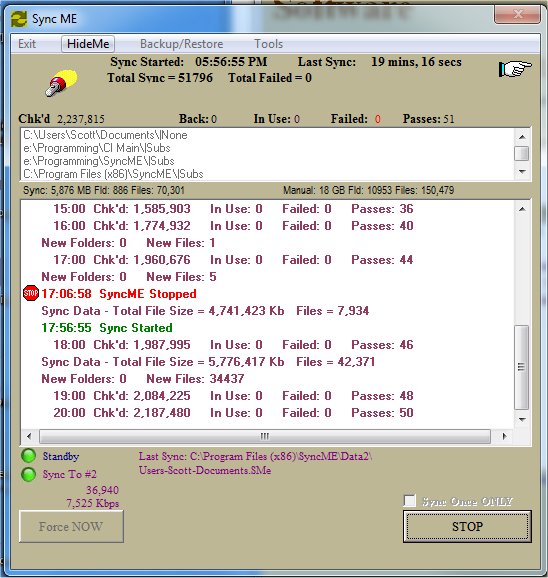
Task: Click the 7,525 Kbps speed value
Action: (x=93, y=503)
